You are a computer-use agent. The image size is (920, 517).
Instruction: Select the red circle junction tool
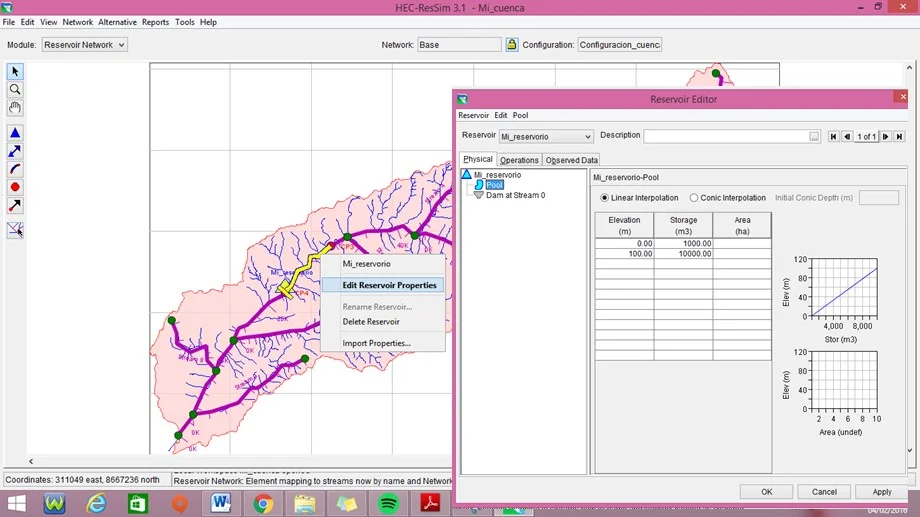[15, 187]
